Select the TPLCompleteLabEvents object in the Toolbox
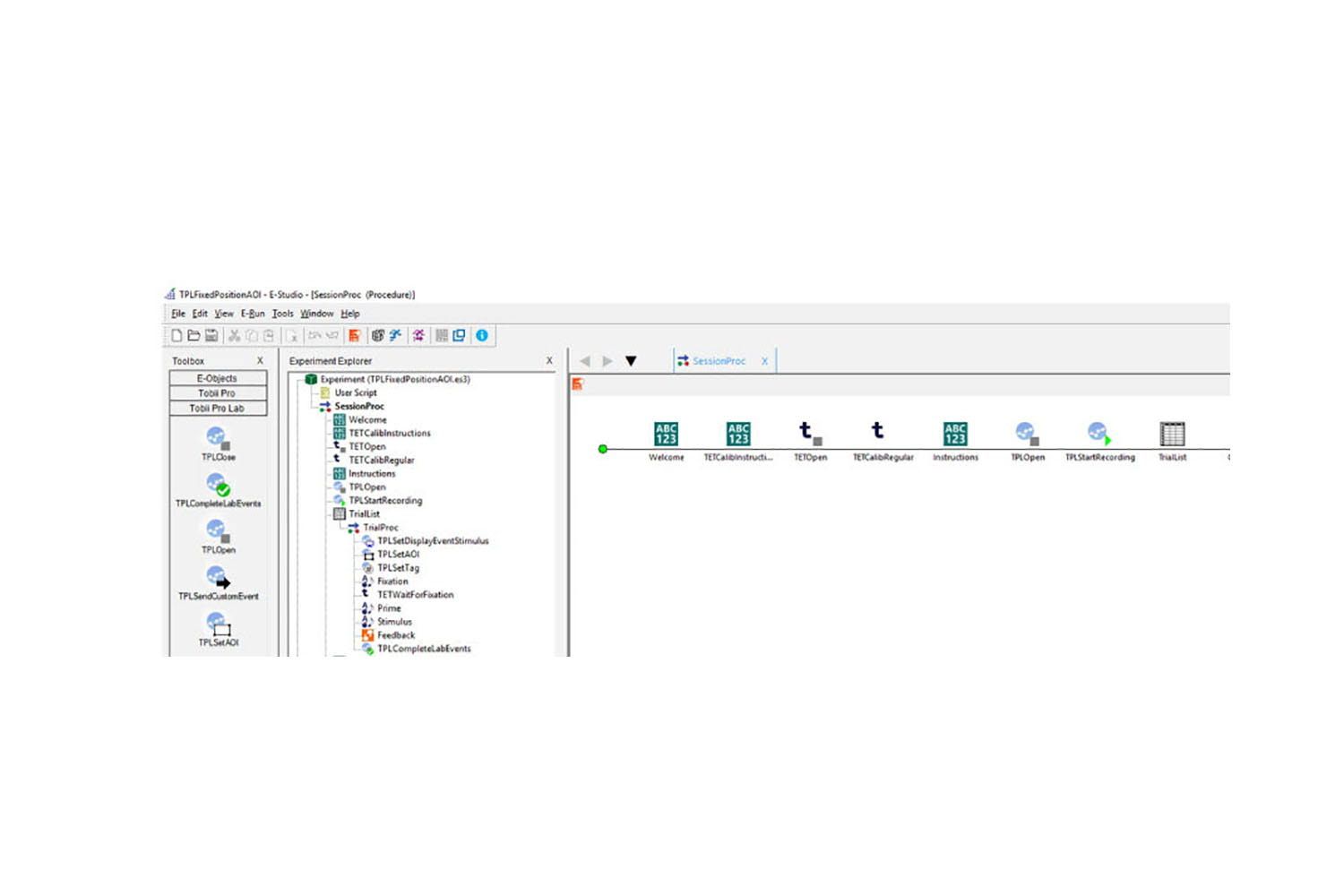Image resolution: width=1344 pixels, height=896 pixels. click(218, 490)
